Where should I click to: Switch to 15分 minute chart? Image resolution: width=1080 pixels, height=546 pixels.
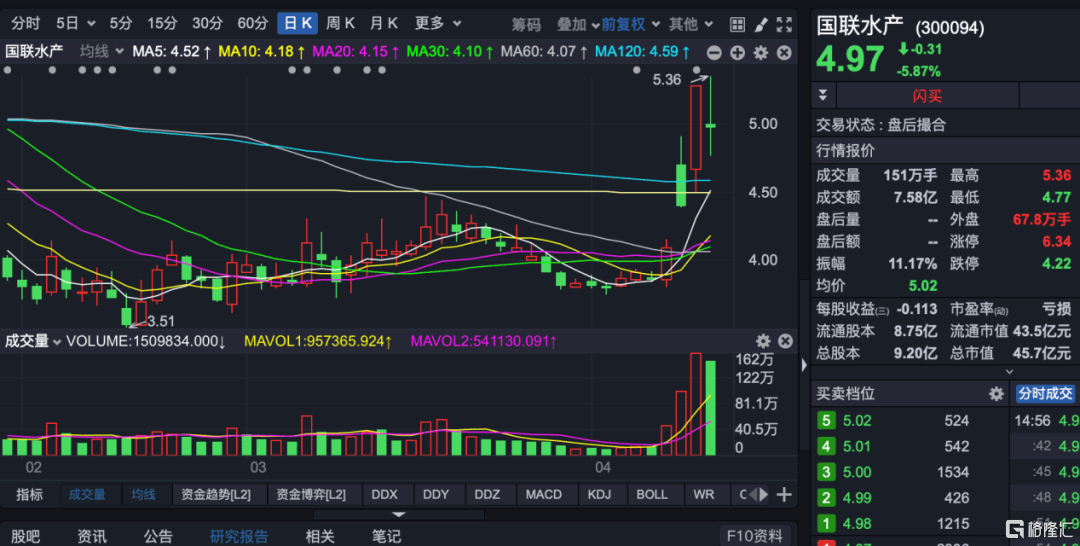(162, 23)
